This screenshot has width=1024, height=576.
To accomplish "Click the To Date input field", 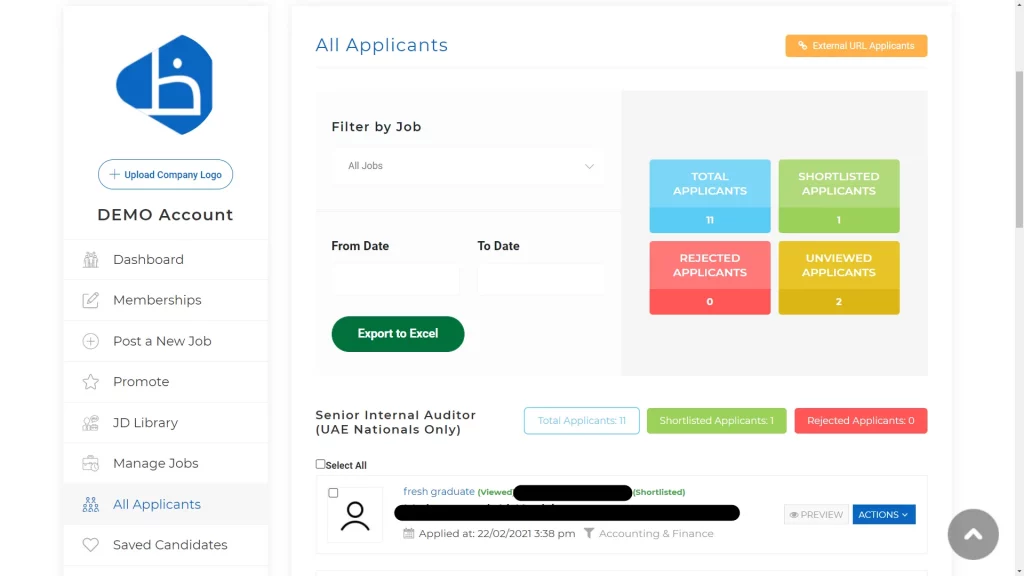I will tap(541, 279).
